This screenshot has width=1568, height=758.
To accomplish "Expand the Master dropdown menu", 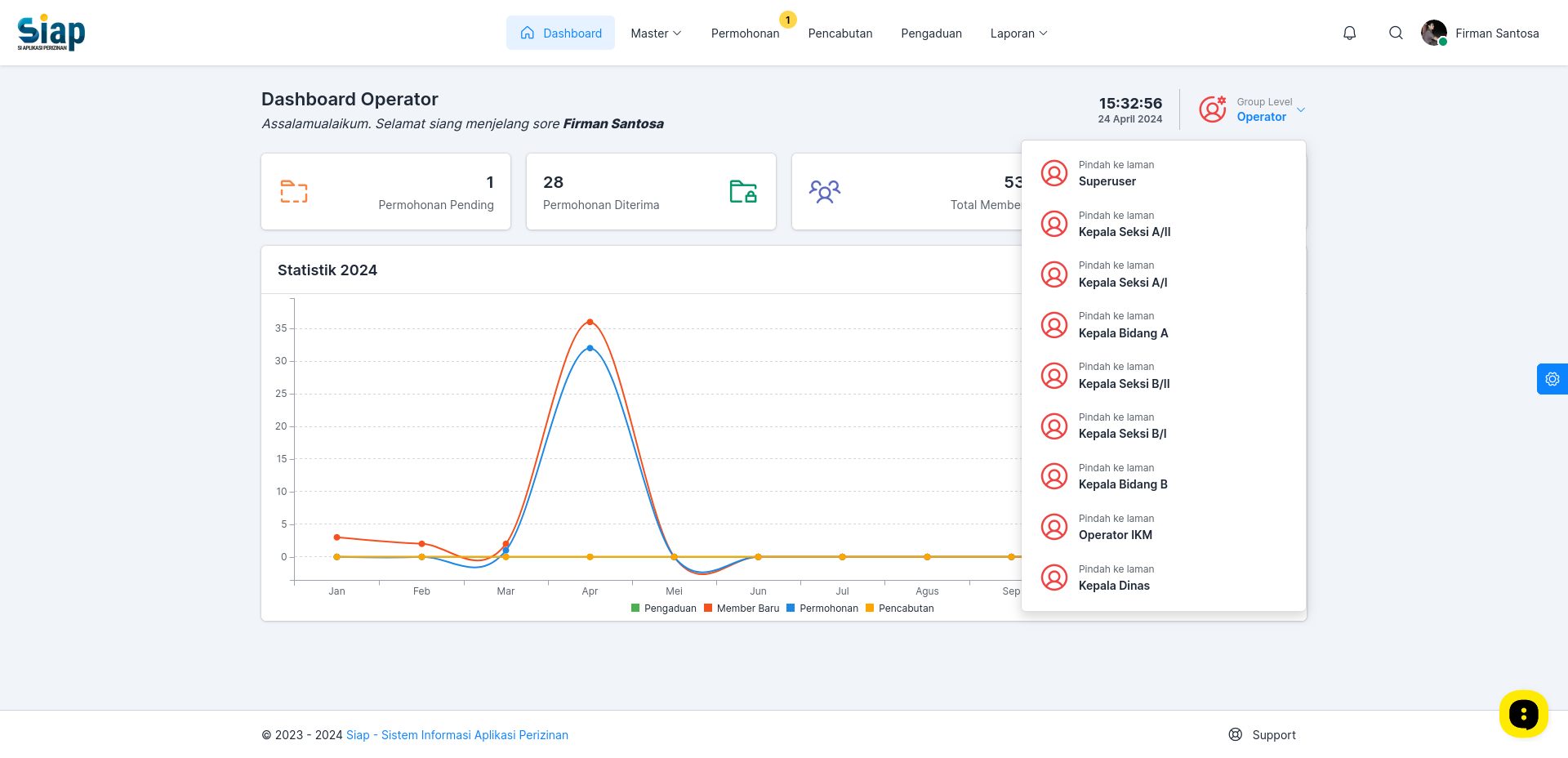I will (656, 33).
